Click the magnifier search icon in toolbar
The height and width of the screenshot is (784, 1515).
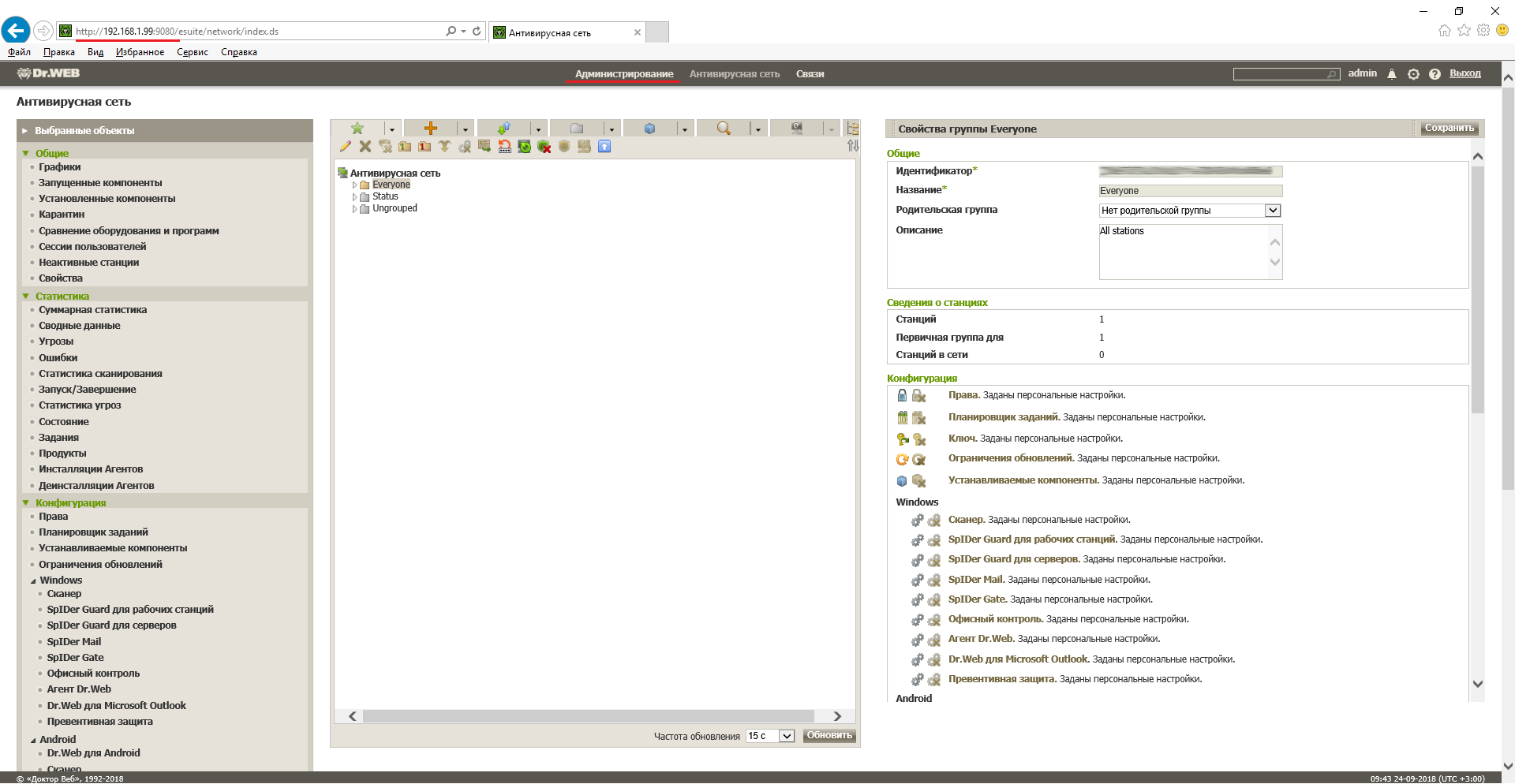pos(723,129)
